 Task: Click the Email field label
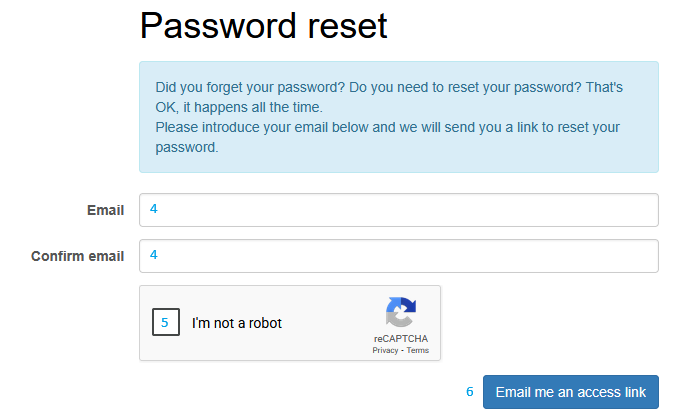click(106, 210)
